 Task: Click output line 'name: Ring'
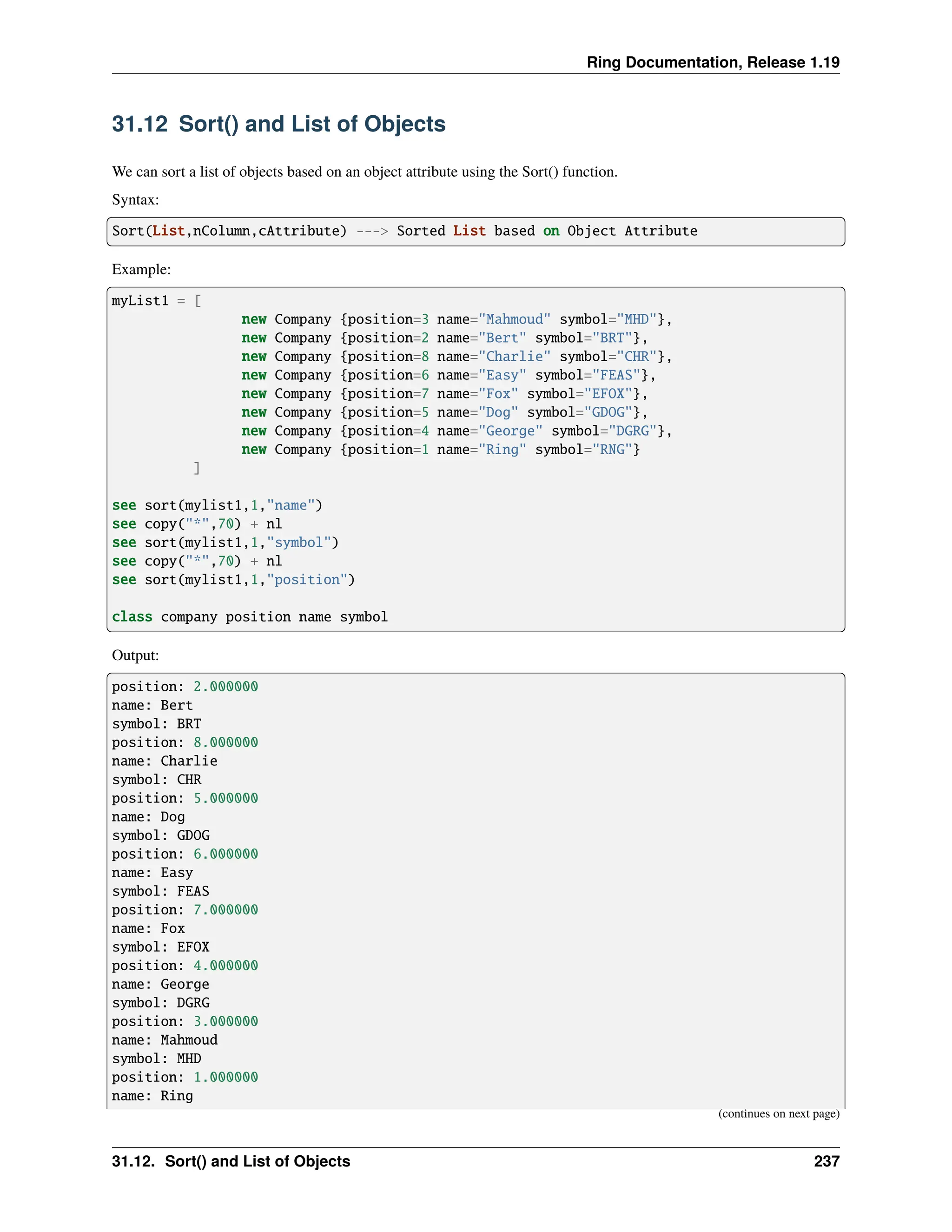[152, 1097]
